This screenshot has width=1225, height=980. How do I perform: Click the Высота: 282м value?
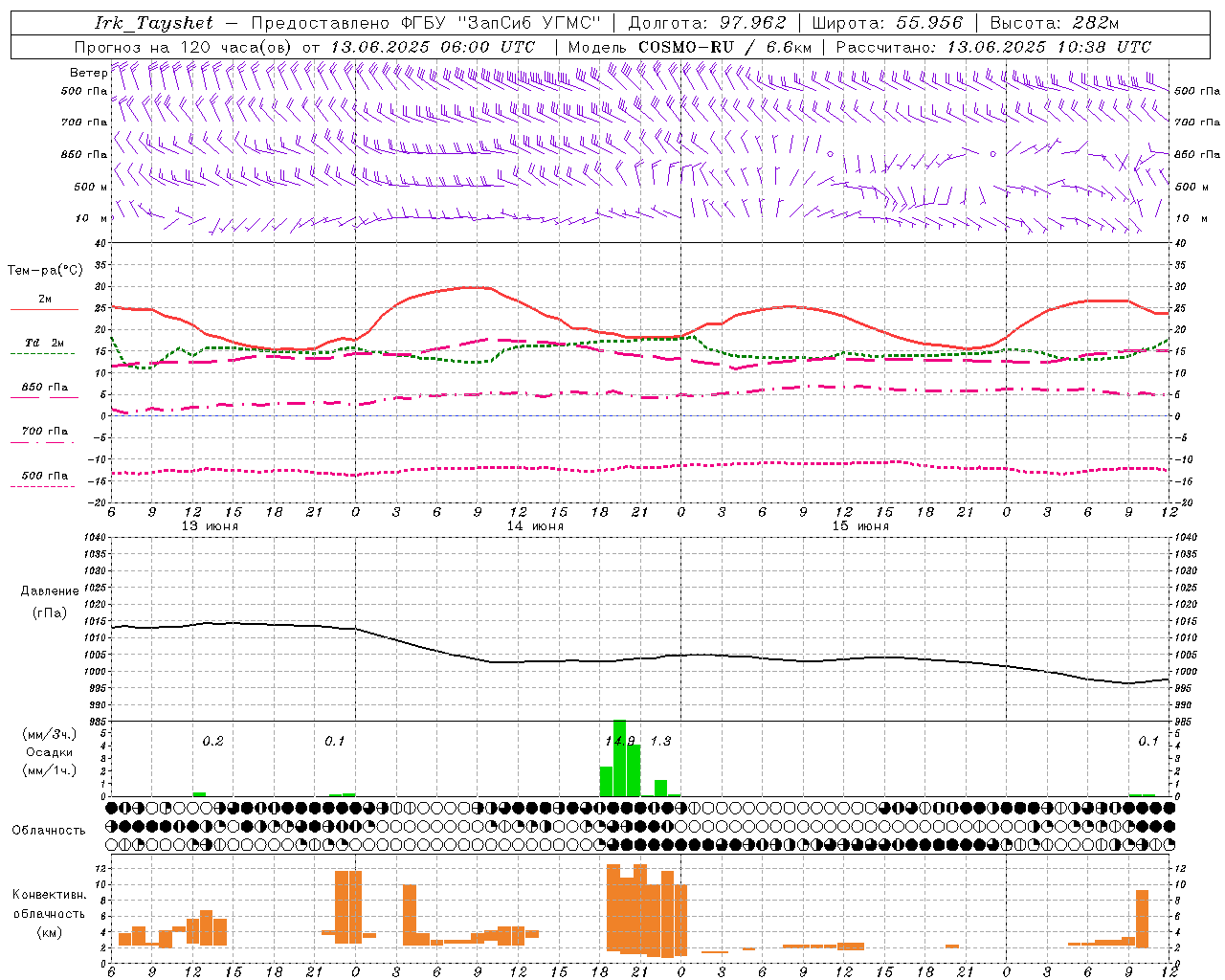pyautogui.click(x=1055, y=23)
